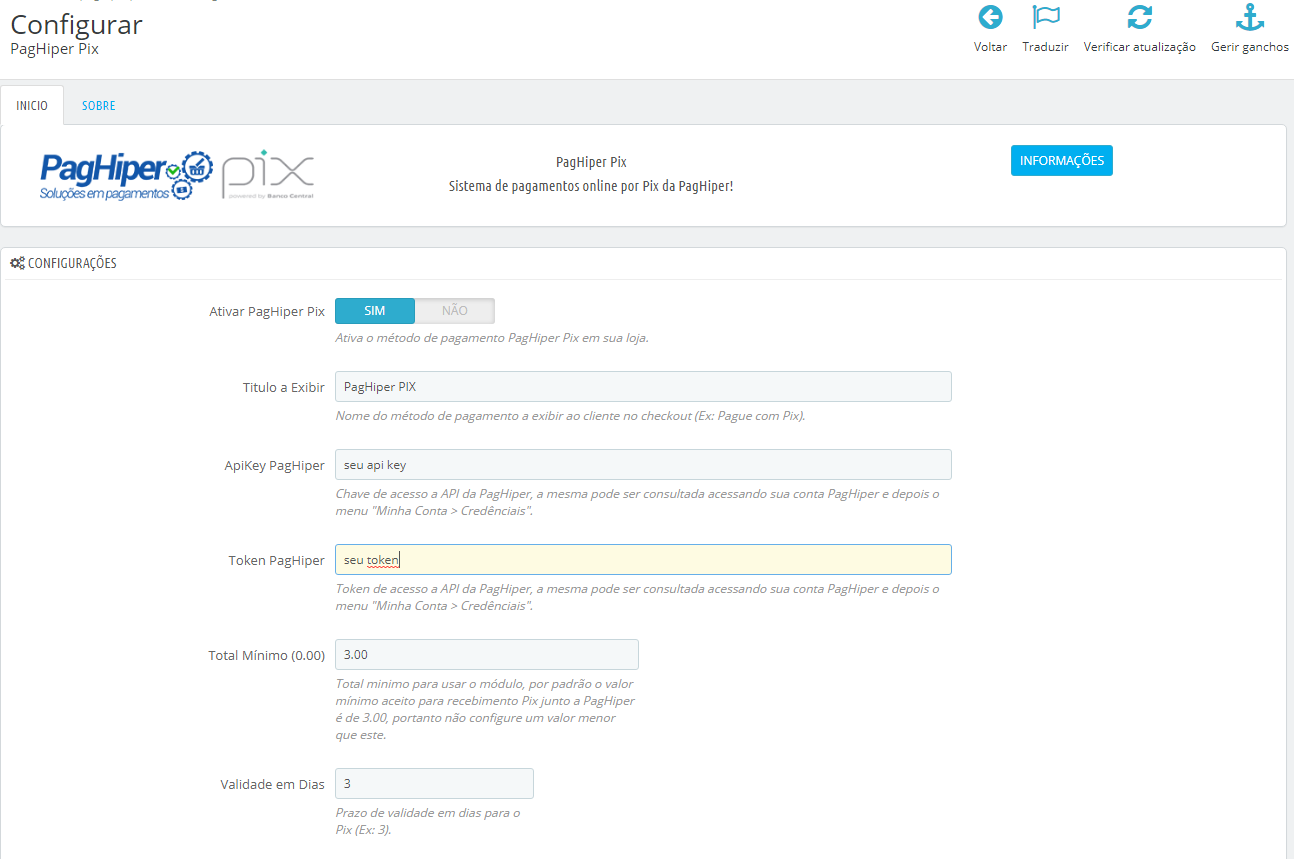Click the 'Sistema de pagamentos online' description

(x=591, y=186)
